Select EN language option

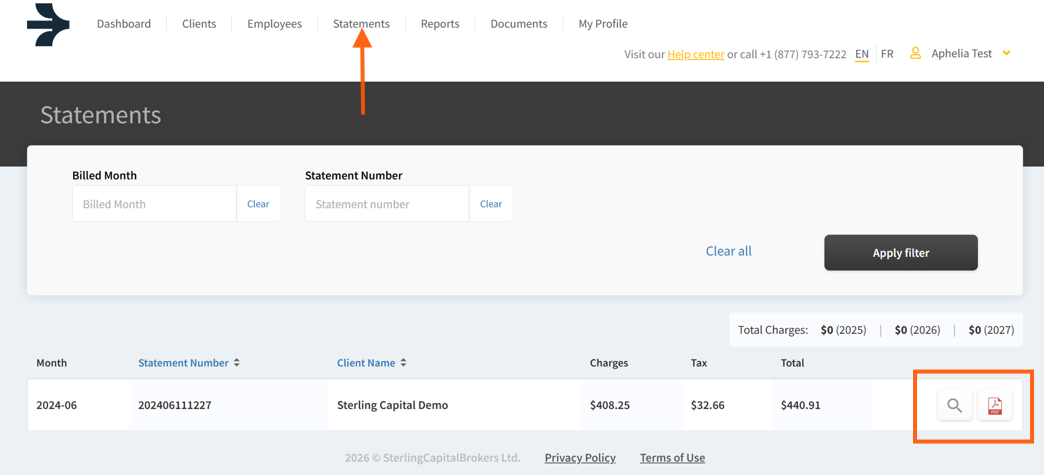(861, 54)
